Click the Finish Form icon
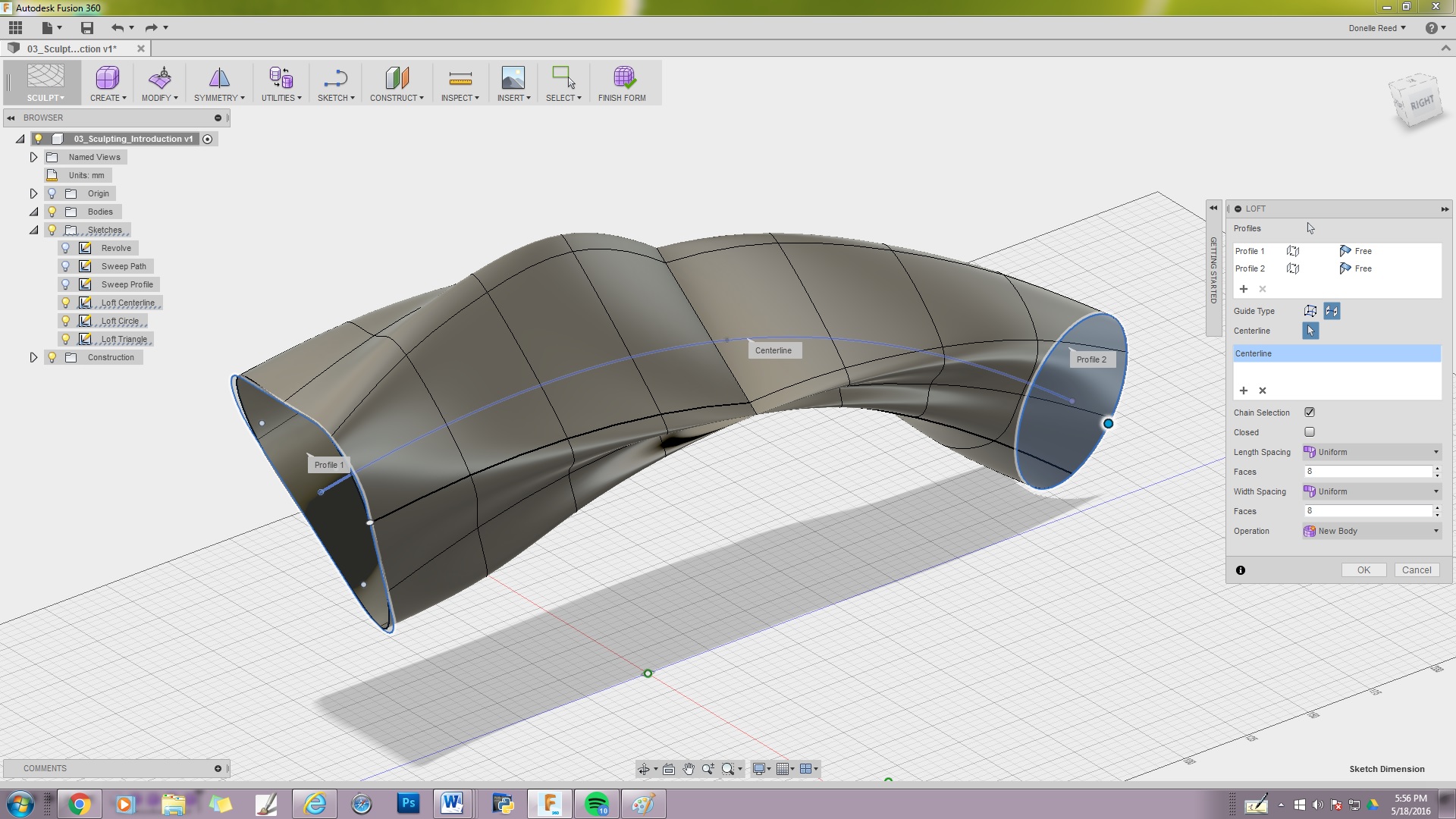This screenshot has width=1456, height=819. 624,77
